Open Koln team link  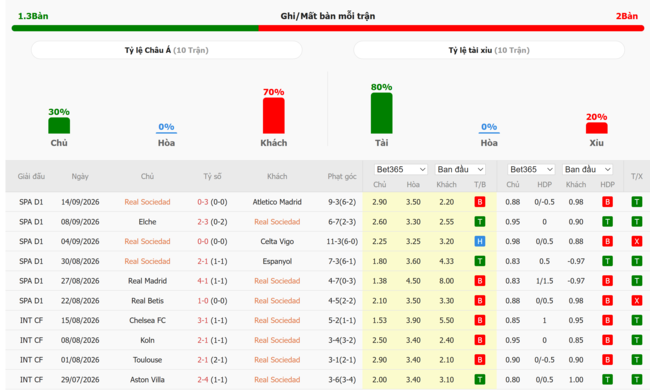pos(147,340)
